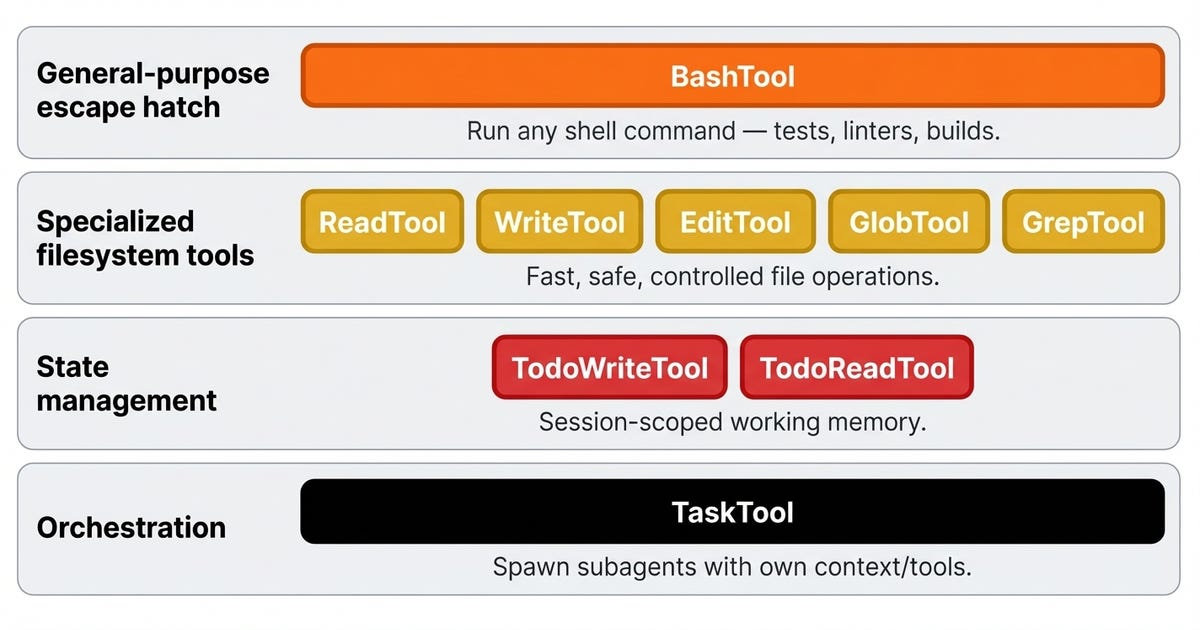Click the Orchestration heading
The height and width of the screenshot is (630, 1200).
(x=131, y=528)
